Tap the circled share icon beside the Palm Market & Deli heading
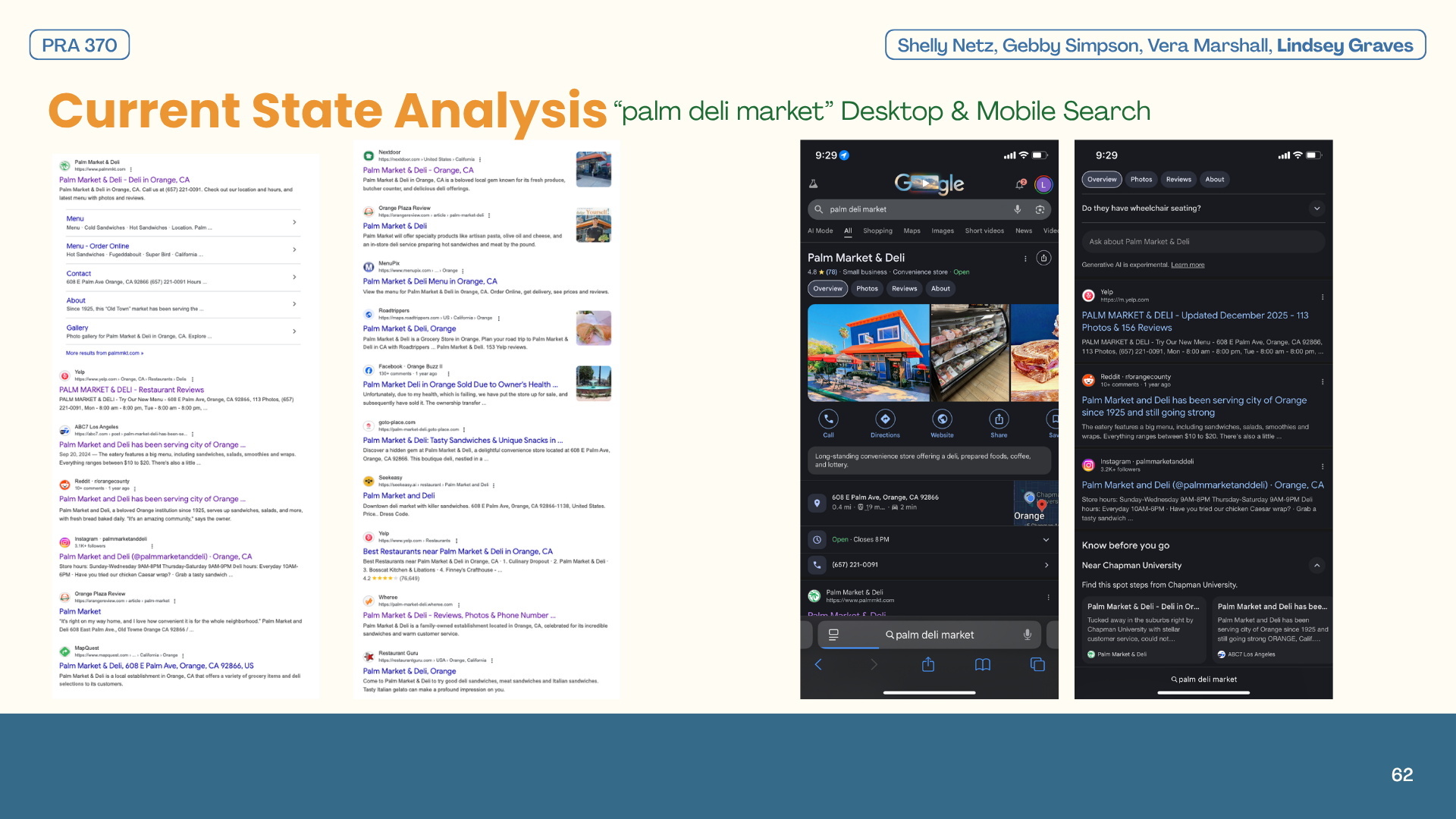The height and width of the screenshot is (819, 1456). [1043, 258]
